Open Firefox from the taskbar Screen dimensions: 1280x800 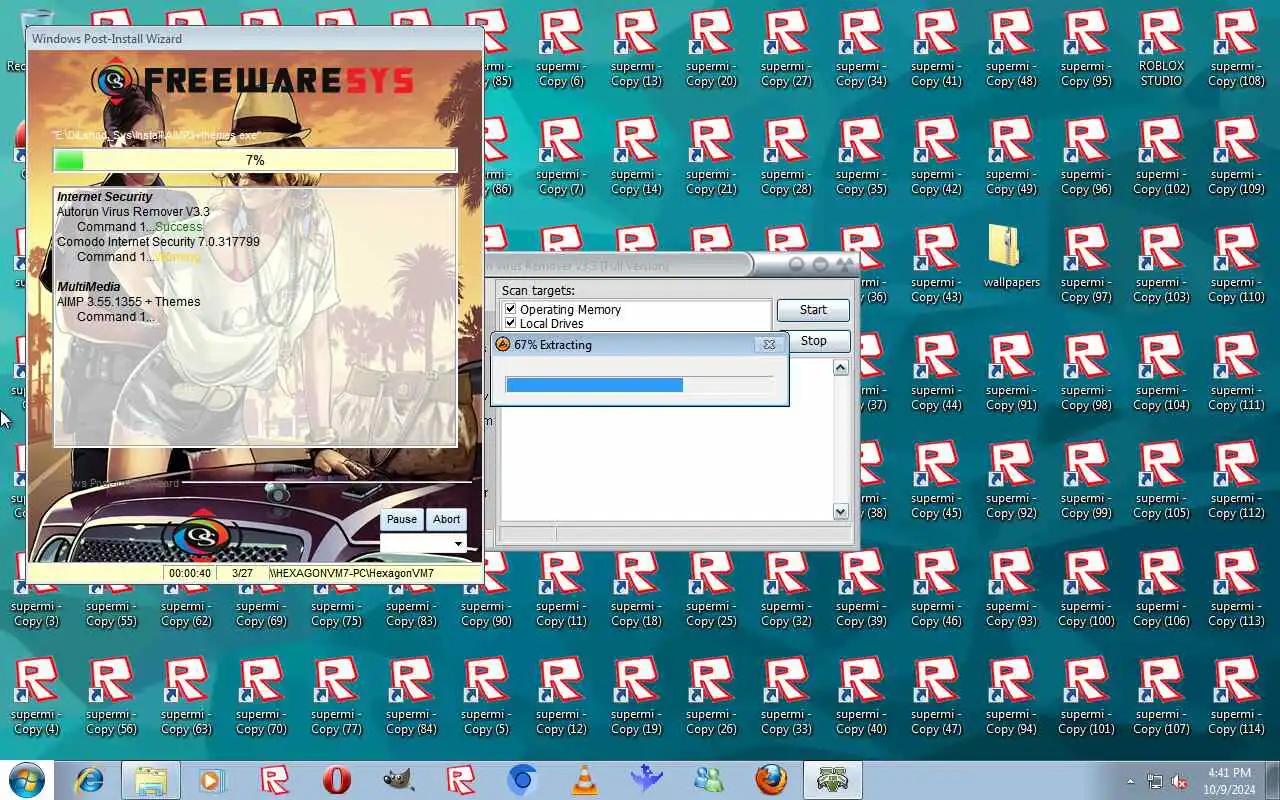coord(770,780)
